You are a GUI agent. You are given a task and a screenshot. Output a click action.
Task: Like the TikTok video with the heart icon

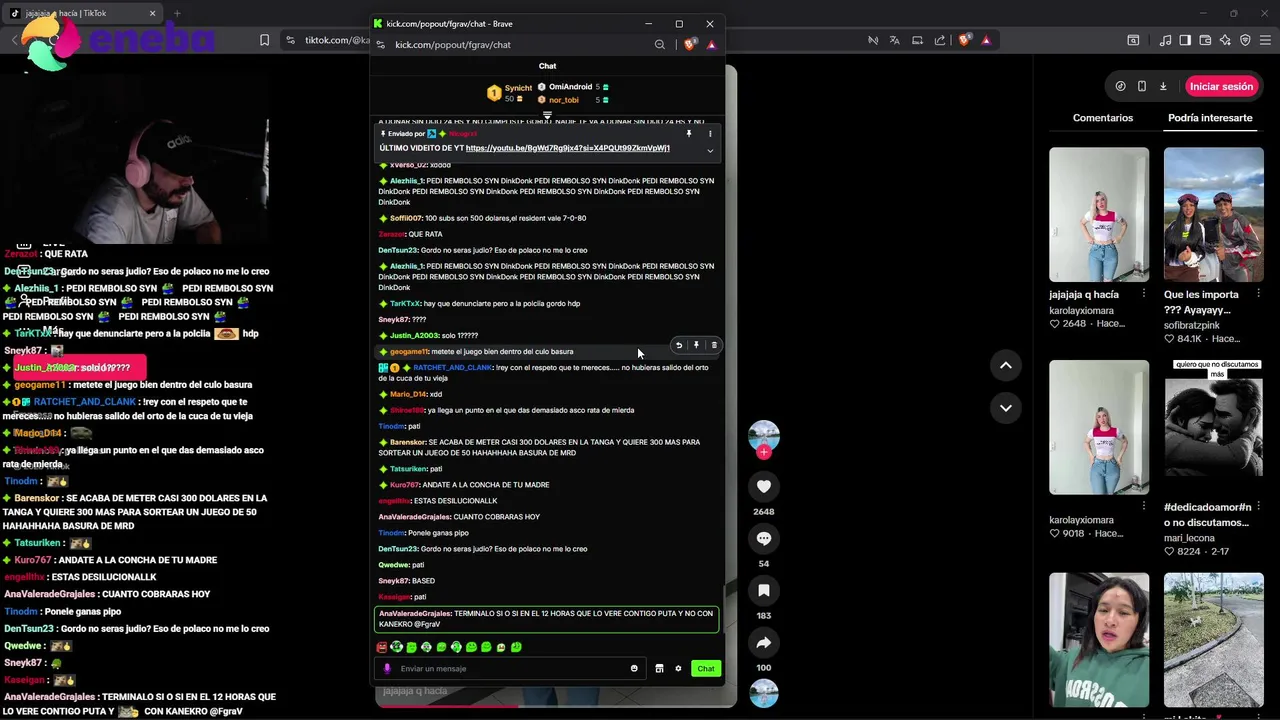click(x=764, y=486)
